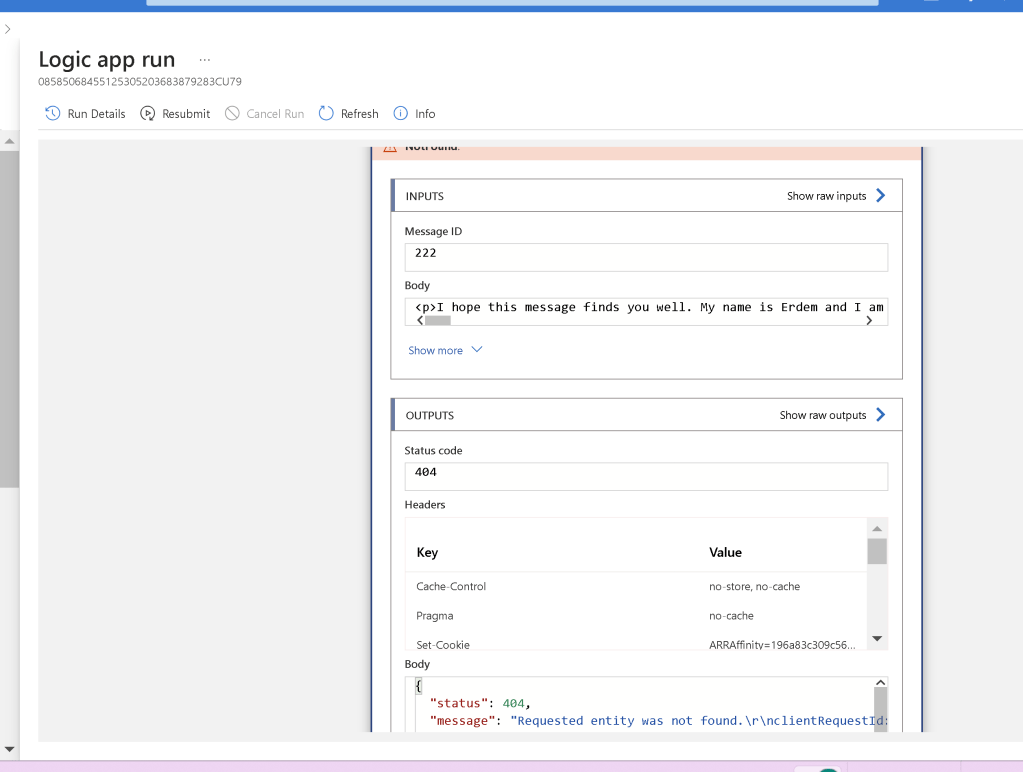Click the "status": 404 line in Body

[x=480, y=703]
